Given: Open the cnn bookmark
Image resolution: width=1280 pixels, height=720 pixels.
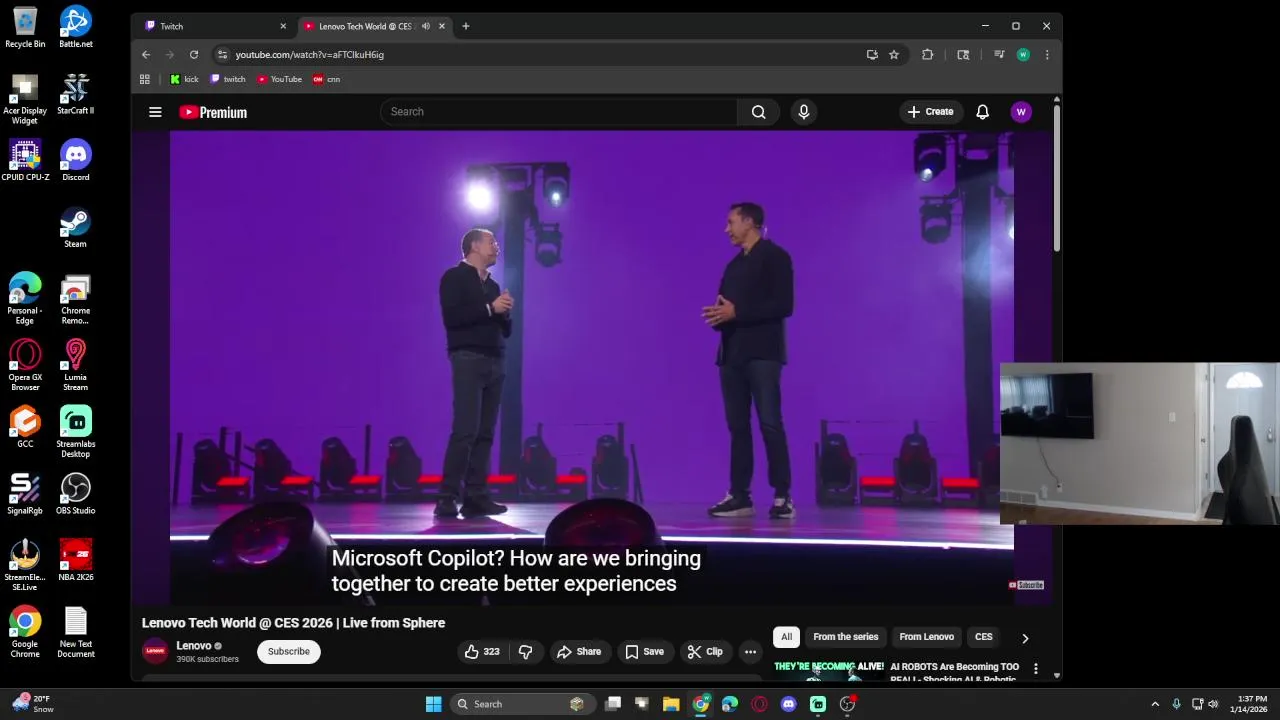Looking at the screenshot, I should coord(326,79).
